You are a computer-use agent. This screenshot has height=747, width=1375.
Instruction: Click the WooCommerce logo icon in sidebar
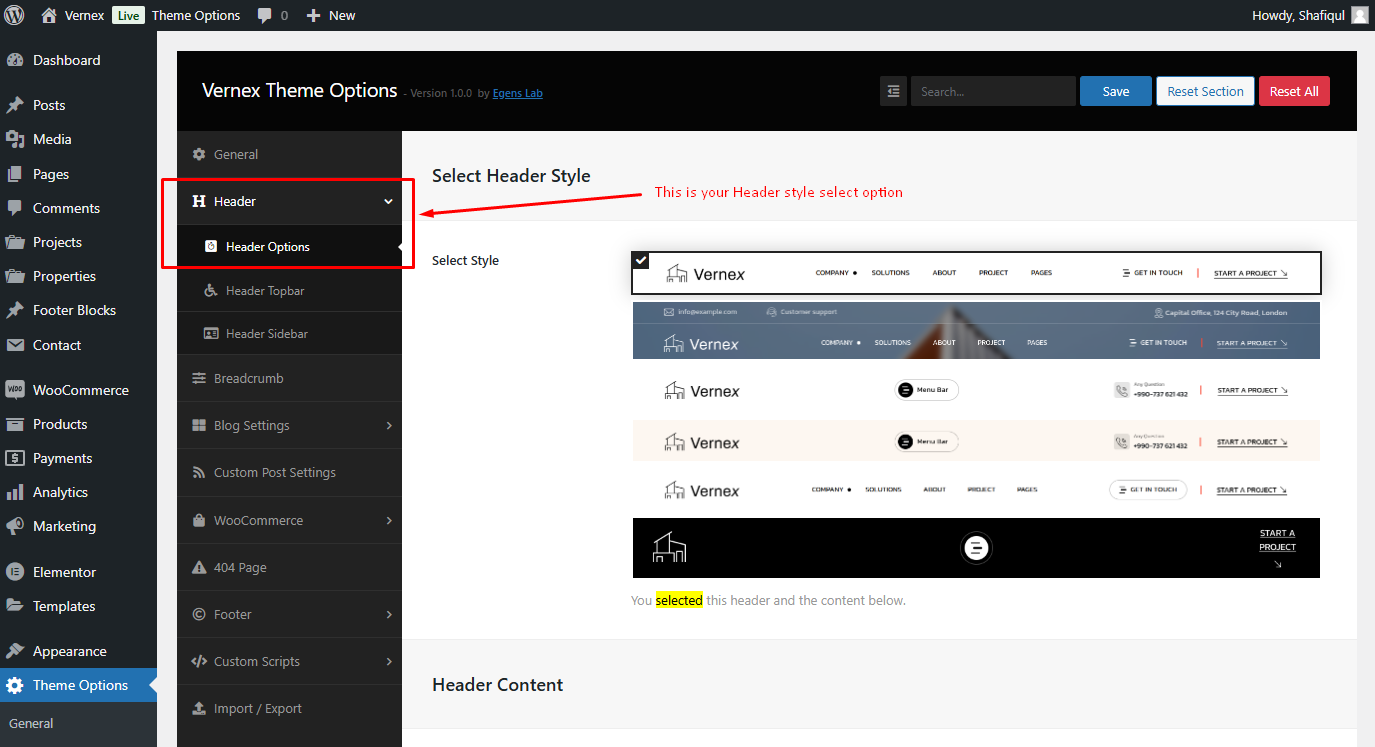tap(15, 390)
